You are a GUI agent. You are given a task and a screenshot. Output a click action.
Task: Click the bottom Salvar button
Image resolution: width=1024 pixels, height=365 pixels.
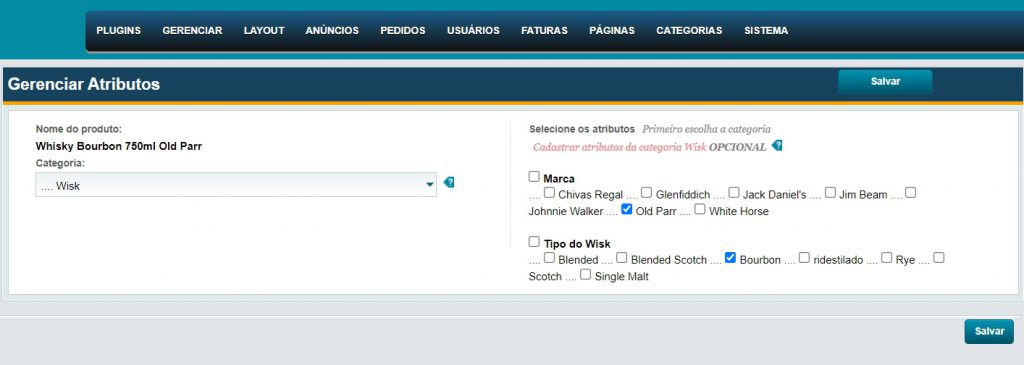click(989, 331)
